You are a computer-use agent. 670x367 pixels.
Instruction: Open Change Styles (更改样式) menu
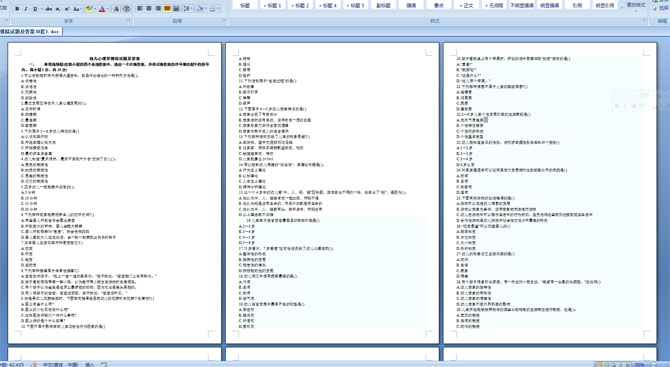click(x=635, y=5)
